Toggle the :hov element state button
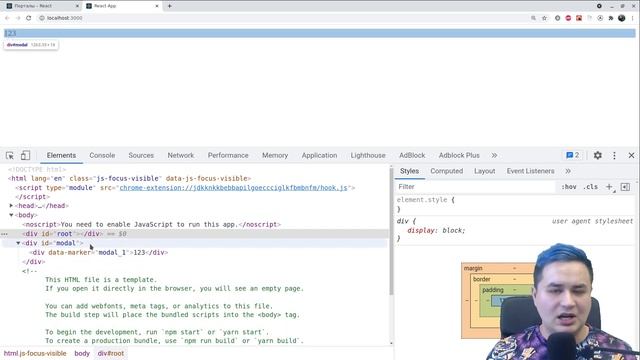This screenshot has width=640, height=360. click(568, 187)
